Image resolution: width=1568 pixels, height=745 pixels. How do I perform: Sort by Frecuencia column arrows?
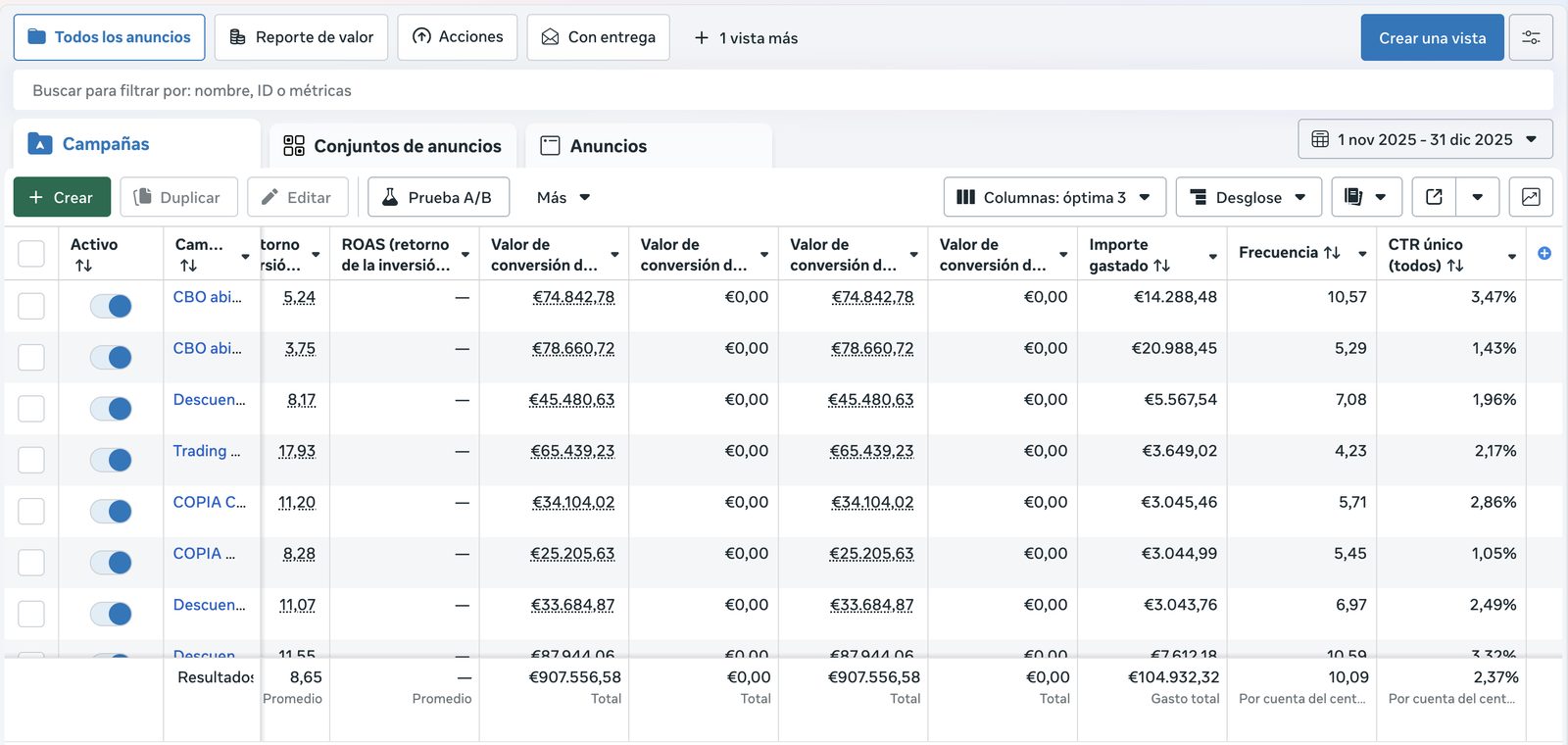point(1332,253)
